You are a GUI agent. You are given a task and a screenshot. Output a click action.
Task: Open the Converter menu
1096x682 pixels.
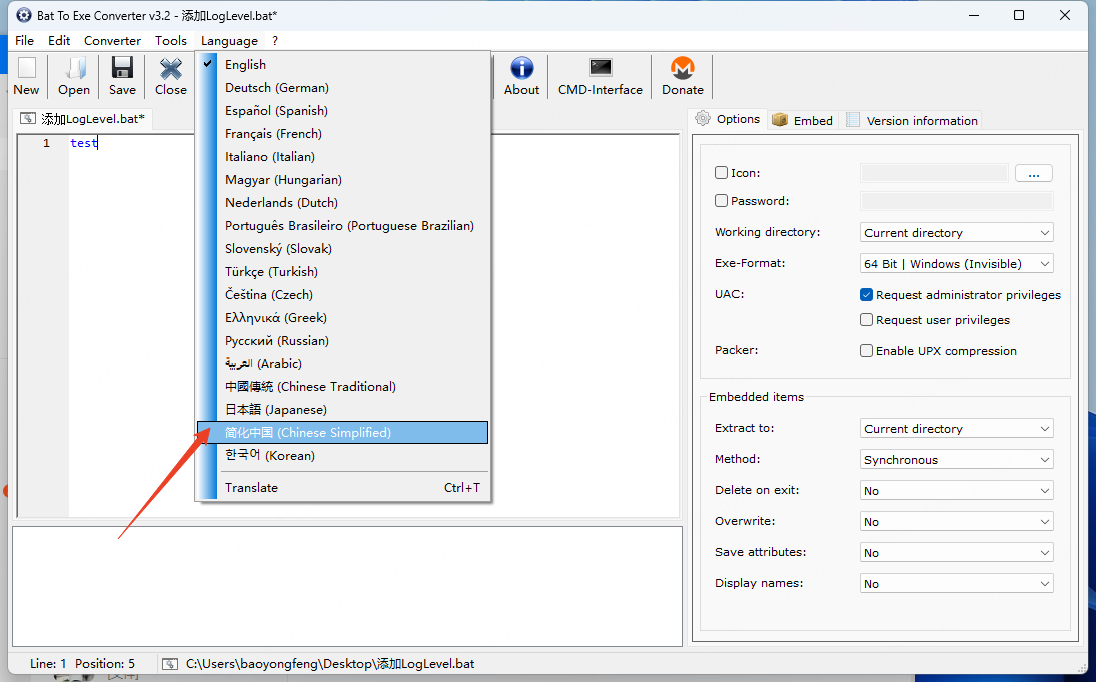tap(113, 41)
